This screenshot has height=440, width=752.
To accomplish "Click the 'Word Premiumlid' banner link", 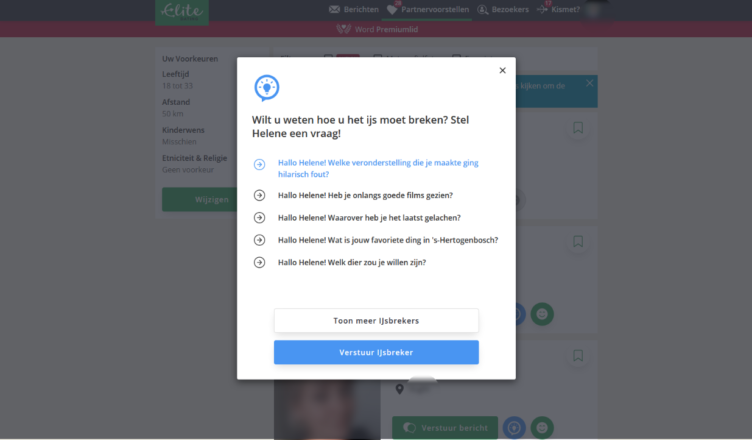I will pos(377,29).
